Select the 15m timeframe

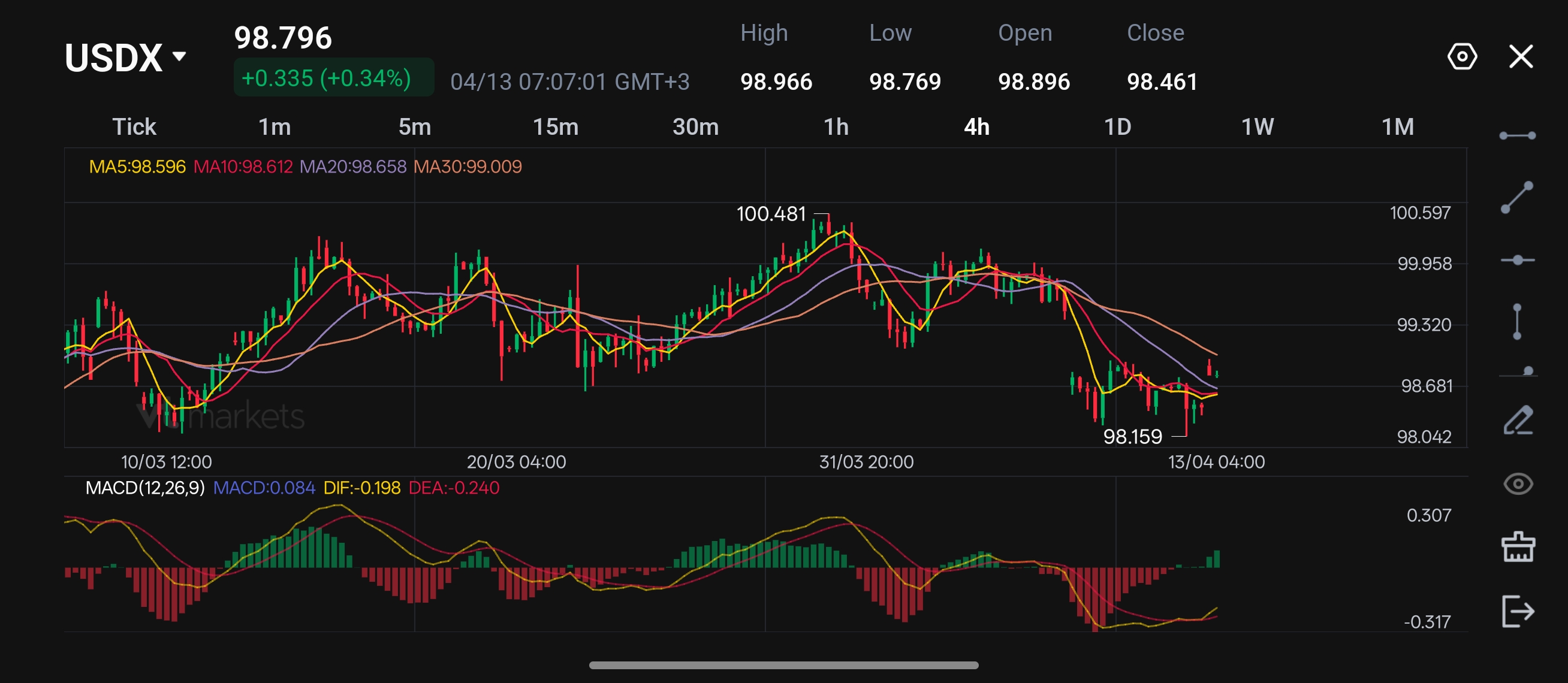555,127
